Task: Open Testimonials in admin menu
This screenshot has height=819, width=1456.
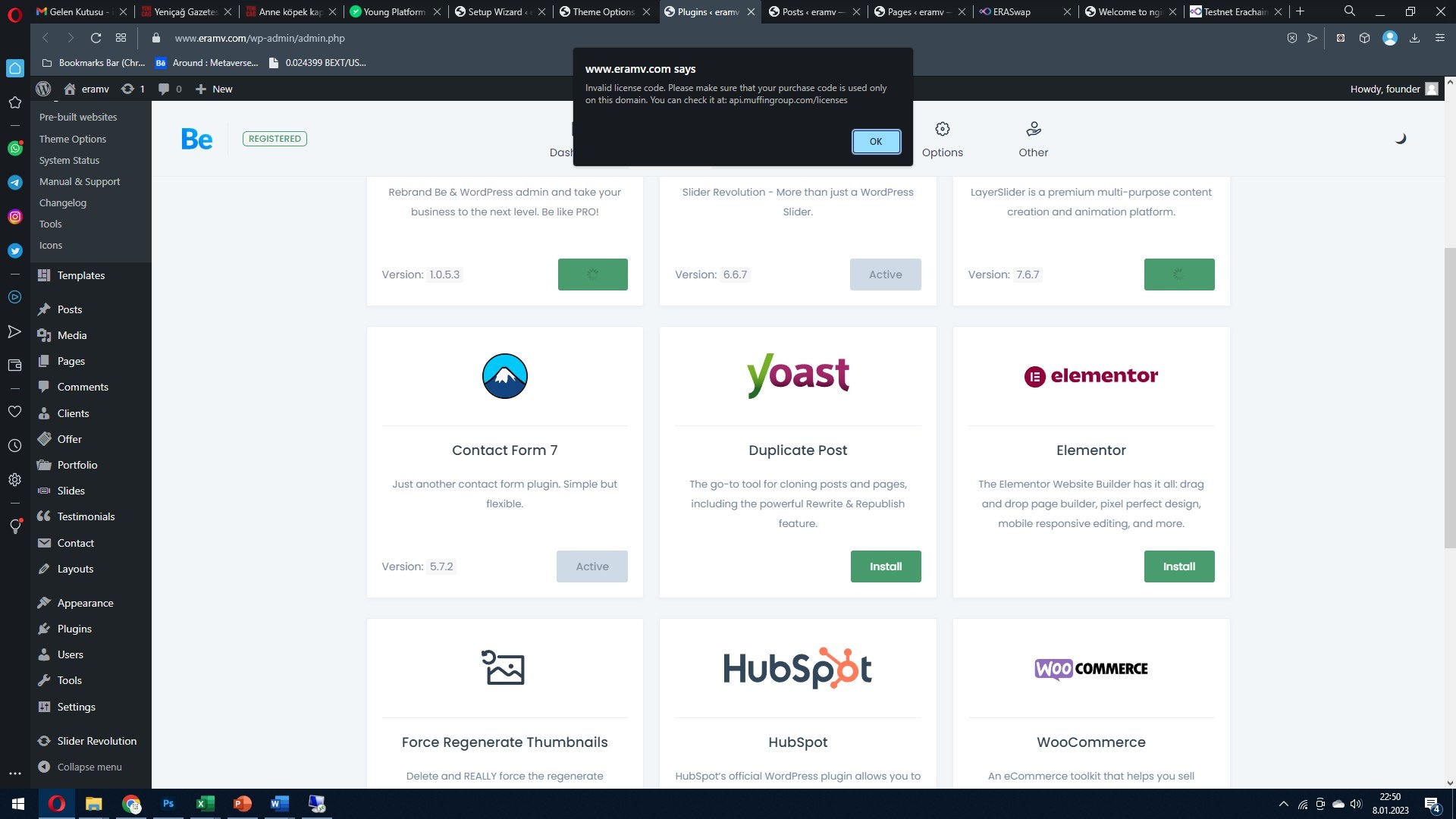Action: (x=86, y=516)
